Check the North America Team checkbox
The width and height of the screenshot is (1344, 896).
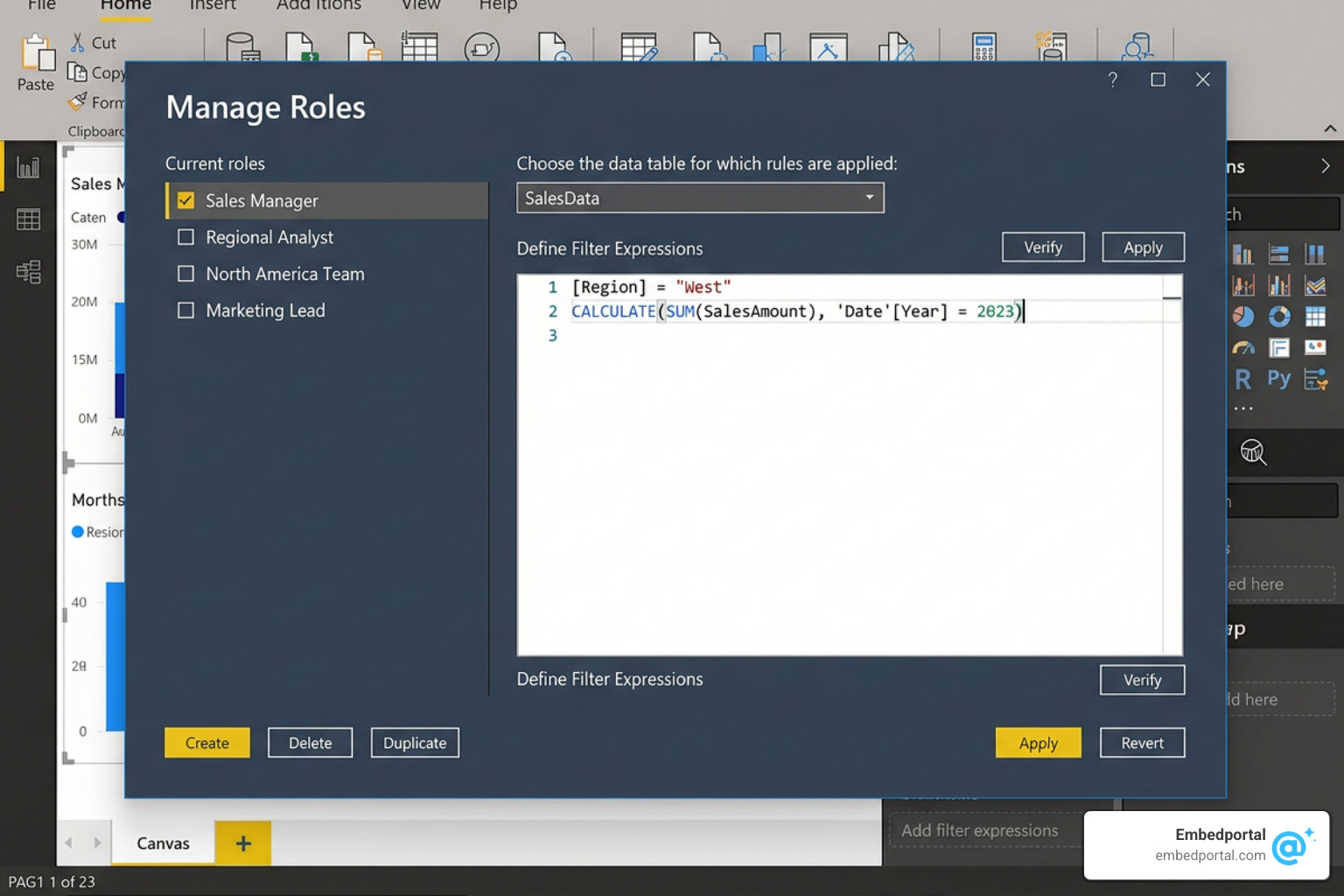185,274
